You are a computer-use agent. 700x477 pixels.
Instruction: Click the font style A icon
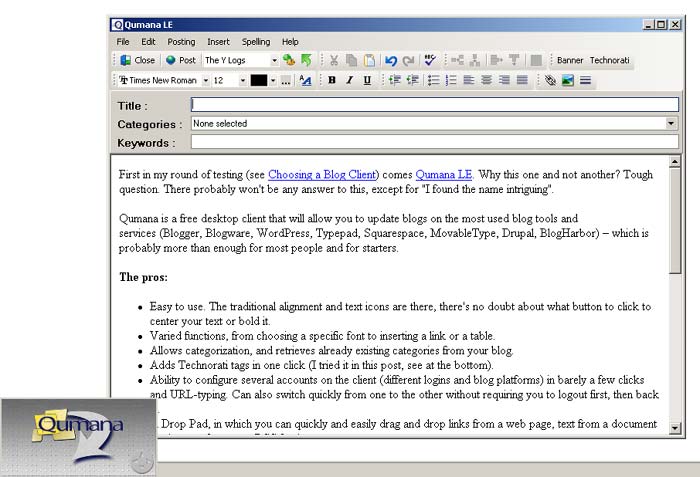click(305, 80)
